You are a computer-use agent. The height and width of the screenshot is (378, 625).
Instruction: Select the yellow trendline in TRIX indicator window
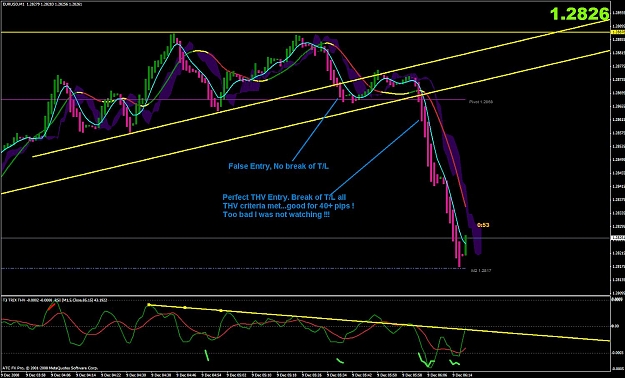[379, 323]
